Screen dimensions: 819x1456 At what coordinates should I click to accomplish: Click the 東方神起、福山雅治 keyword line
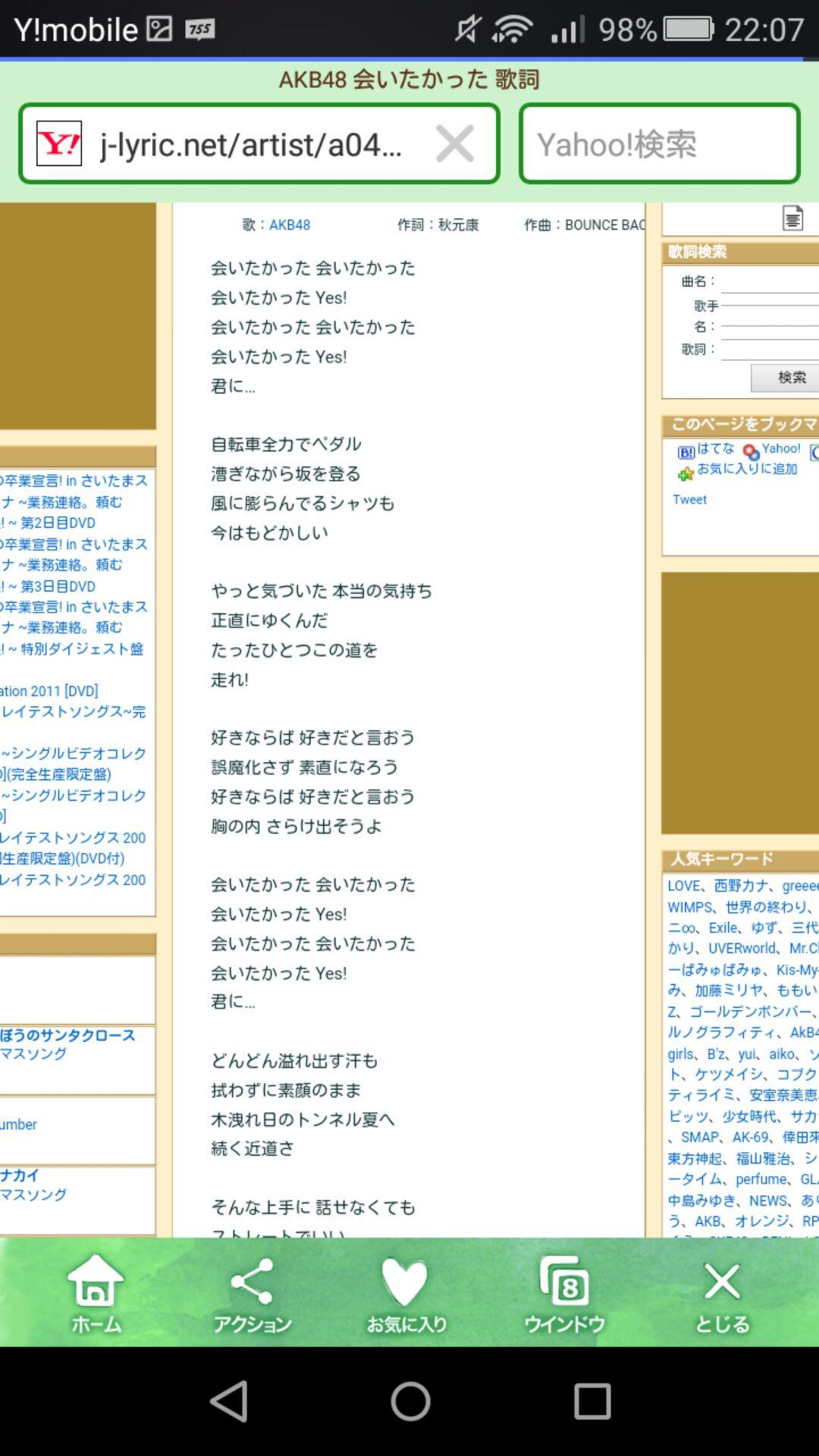pos(743,1158)
